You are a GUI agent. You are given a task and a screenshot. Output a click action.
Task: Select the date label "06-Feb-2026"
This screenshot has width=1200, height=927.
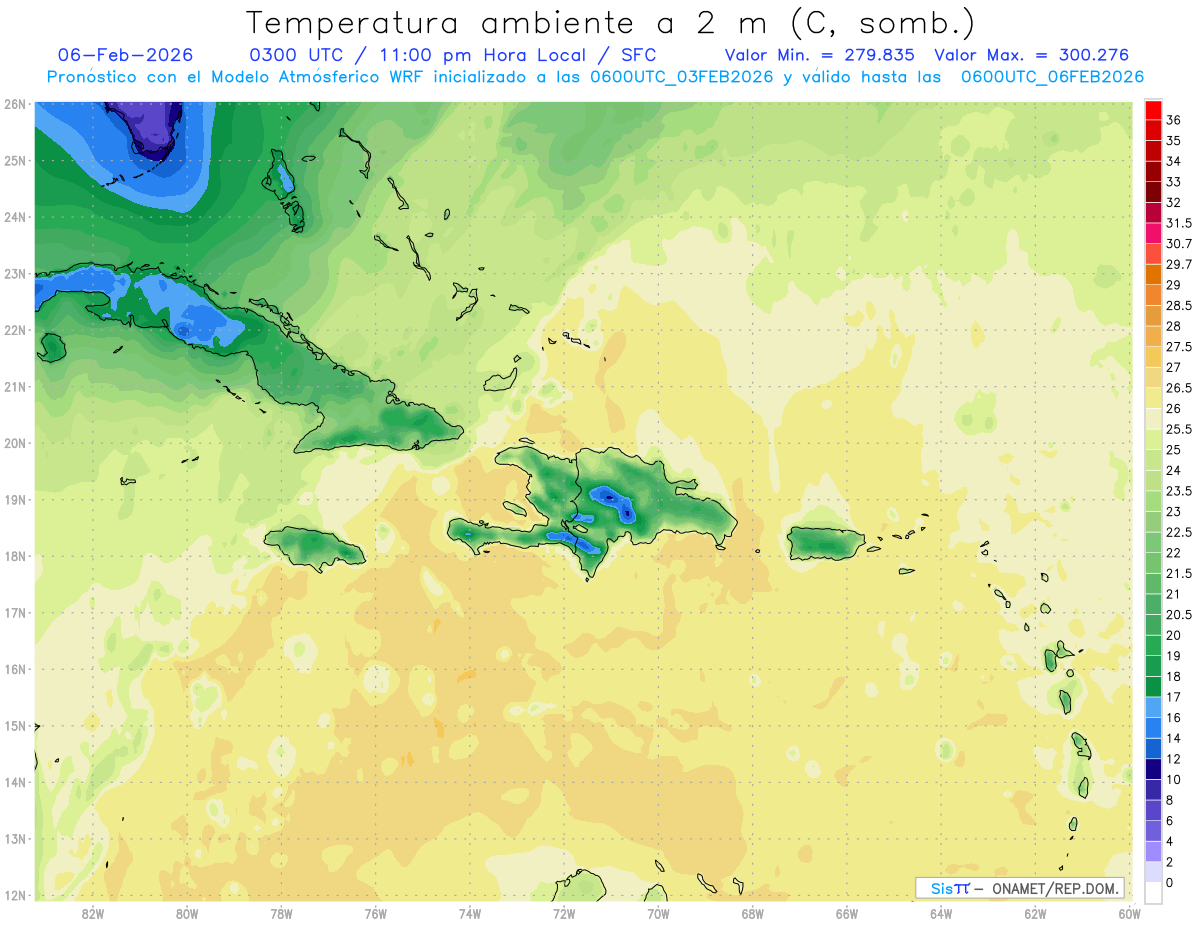126,55
